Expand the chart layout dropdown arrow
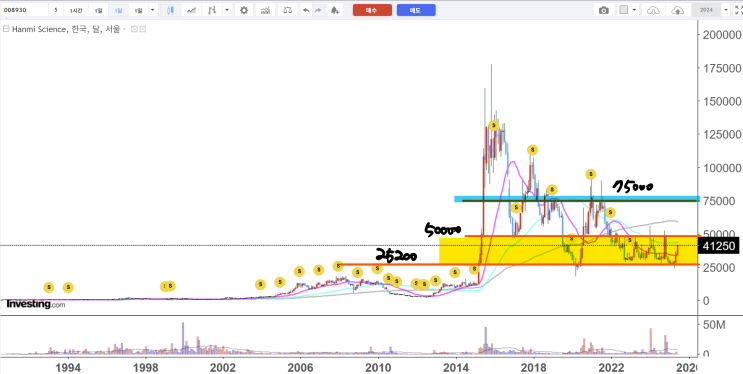Viewport: 743px width, 374px height. pyautogui.click(x=634, y=10)
